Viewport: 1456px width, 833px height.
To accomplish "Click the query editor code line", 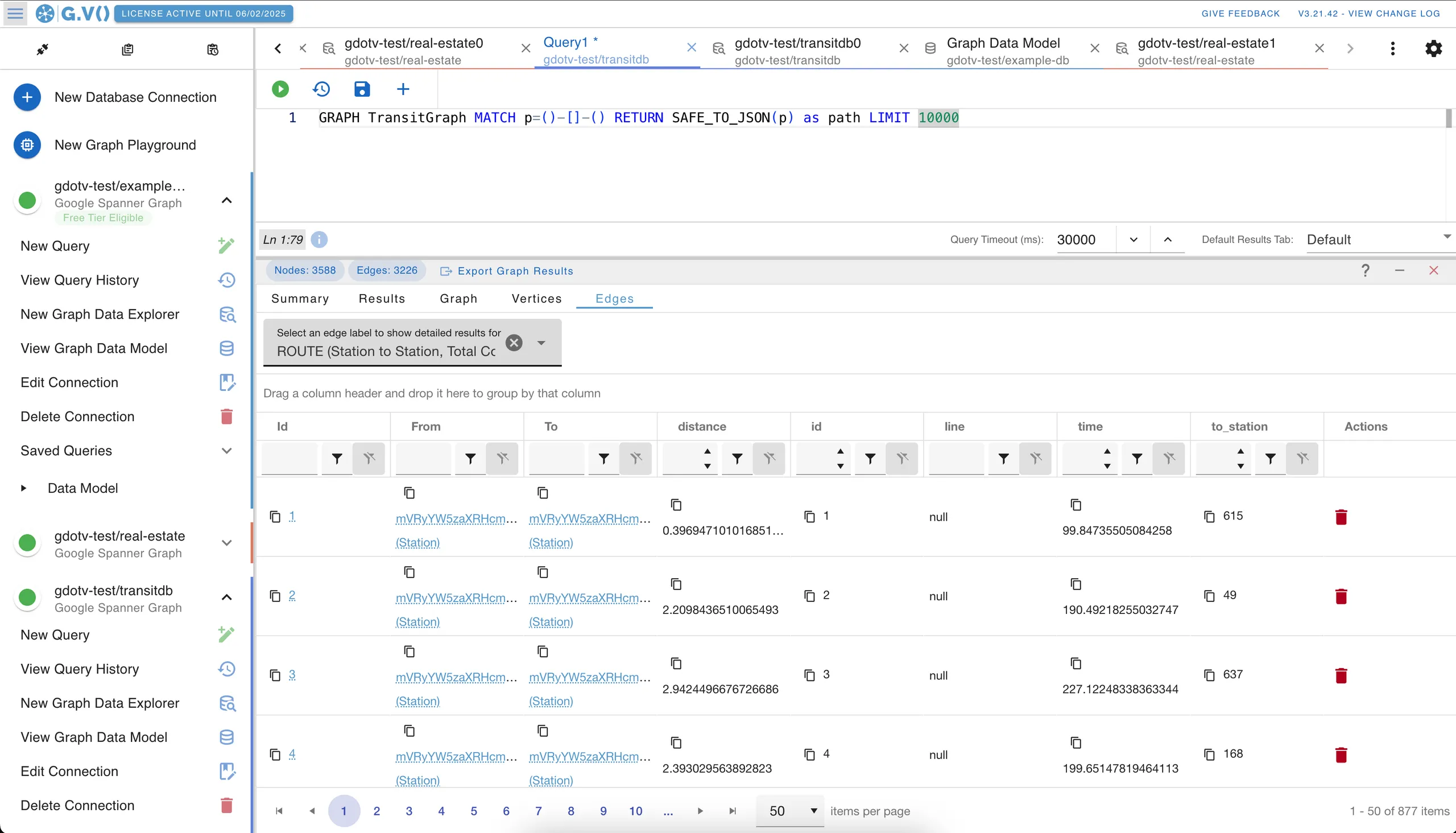I will pos(638,118).
